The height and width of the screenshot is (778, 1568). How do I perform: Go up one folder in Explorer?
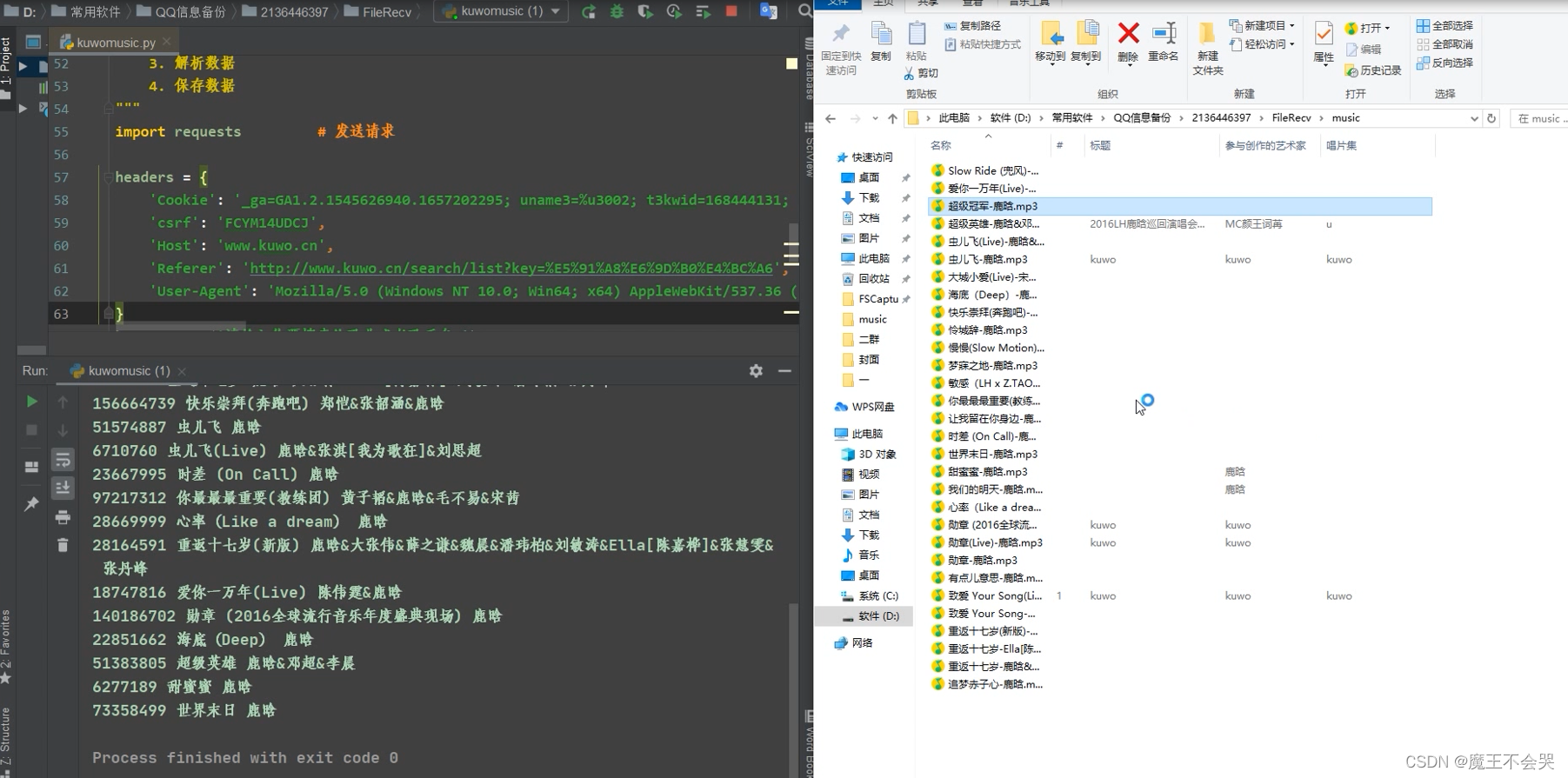coord(892,118)
